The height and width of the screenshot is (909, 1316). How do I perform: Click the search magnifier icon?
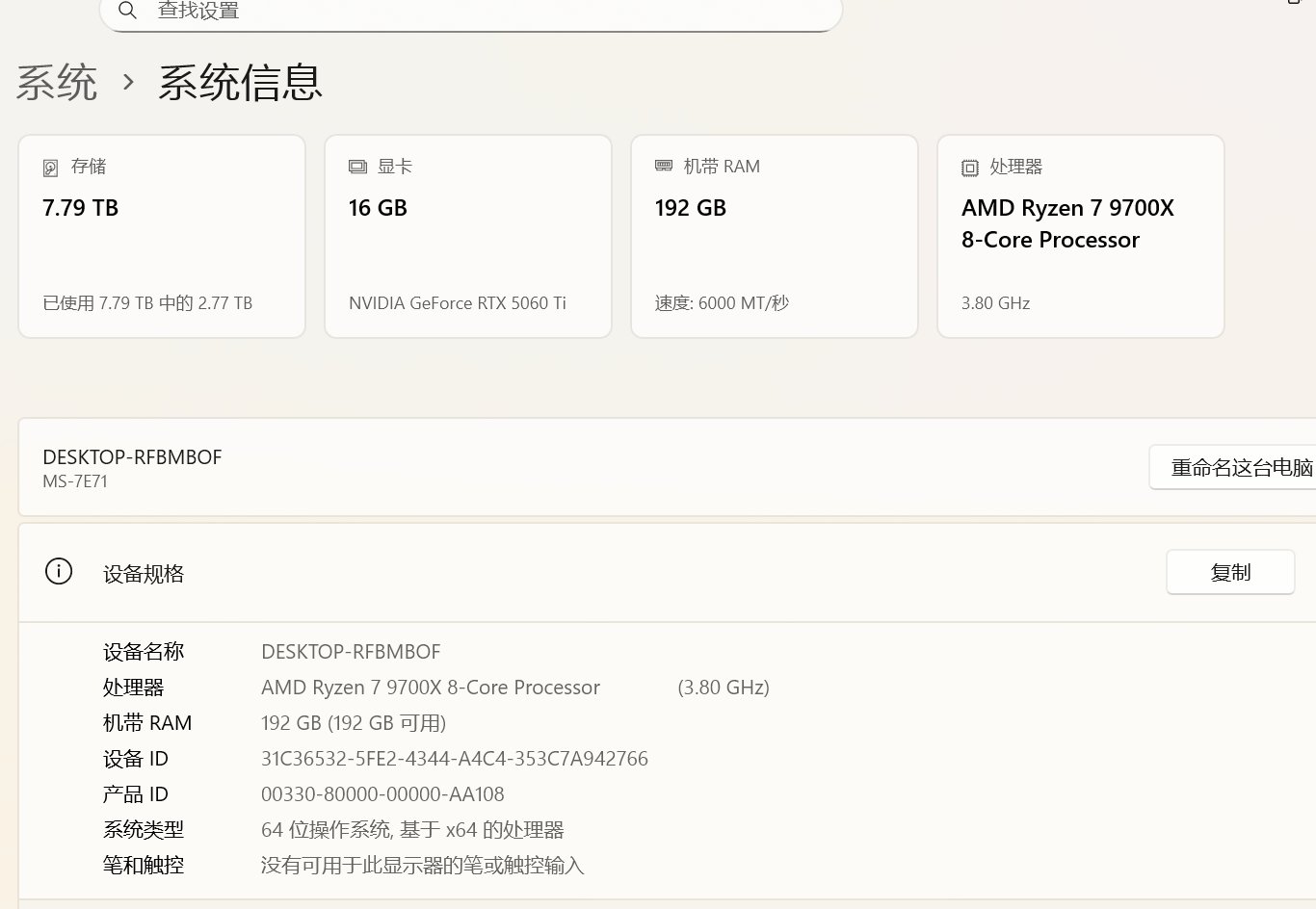click(127, 11)
